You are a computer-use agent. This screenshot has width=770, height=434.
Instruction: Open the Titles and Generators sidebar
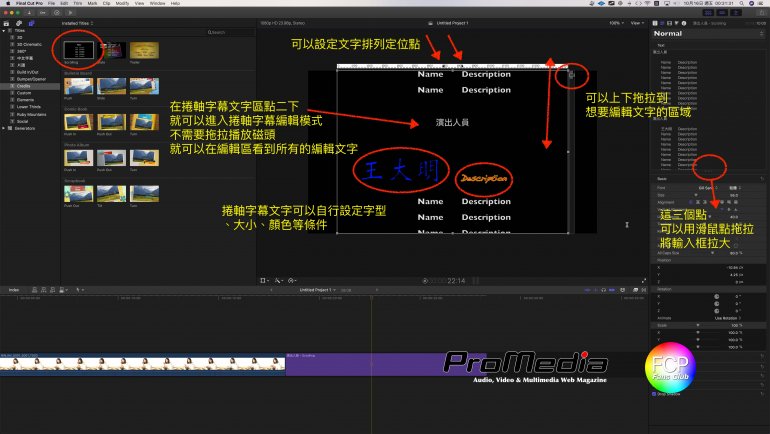click(x=30, y=21)
